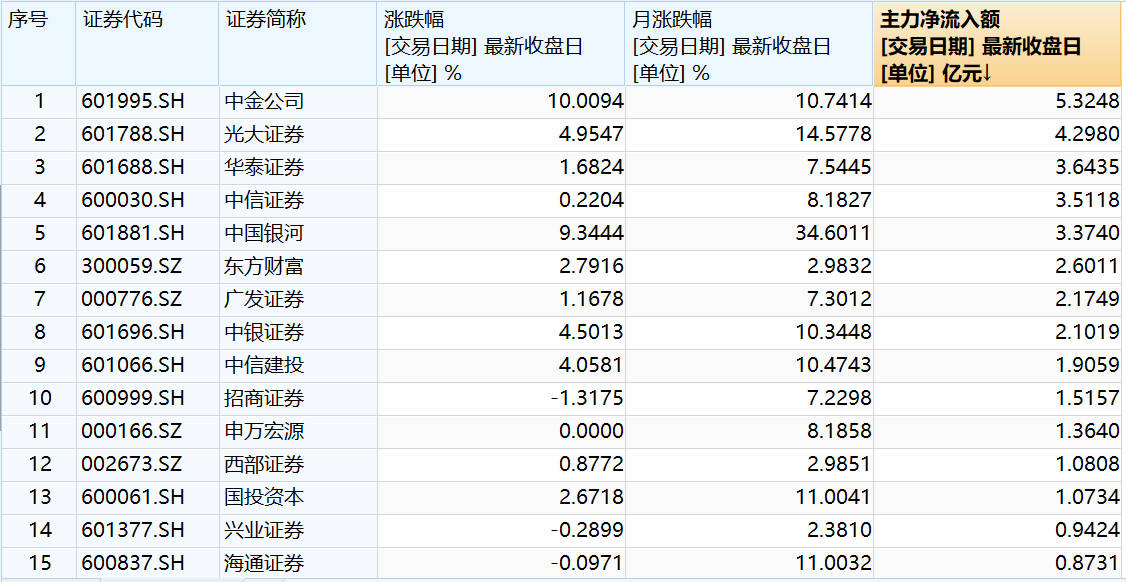Click row number 15

pyautogui.click(x=39, y=564)
